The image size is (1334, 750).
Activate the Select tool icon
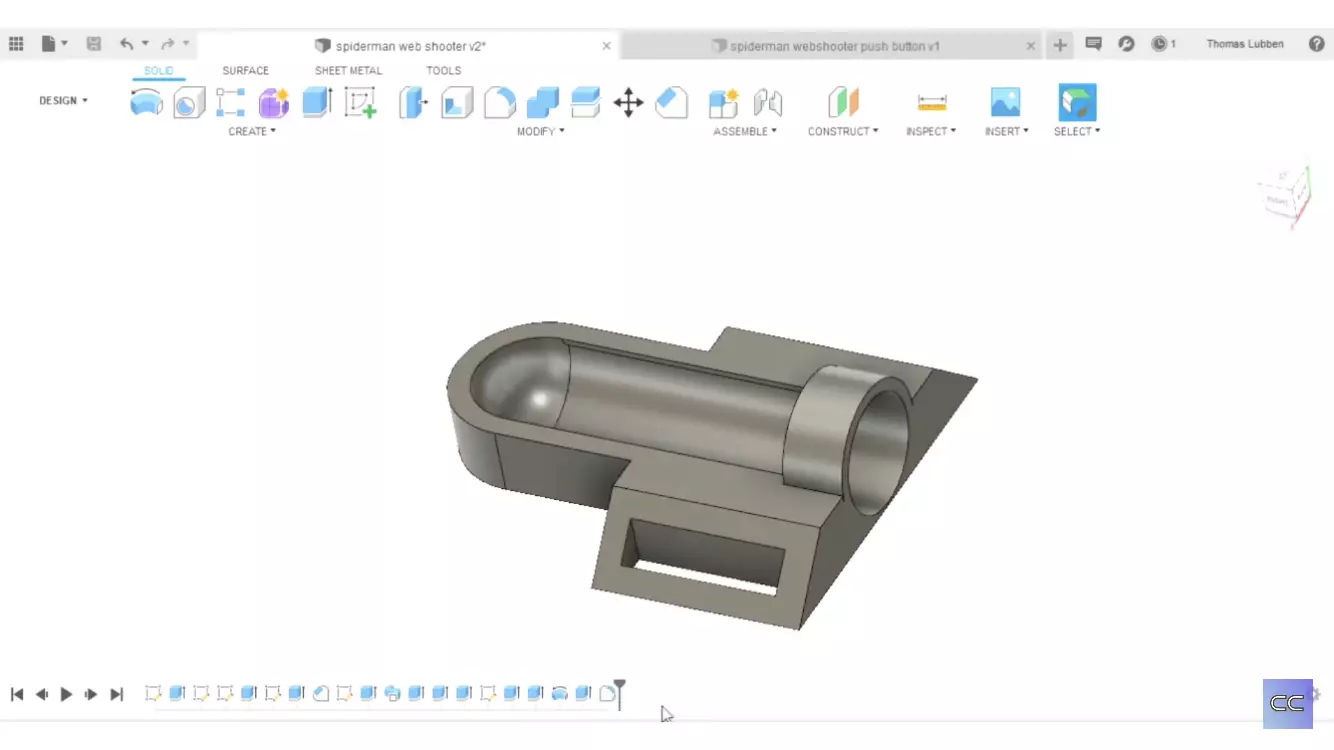1077,102
